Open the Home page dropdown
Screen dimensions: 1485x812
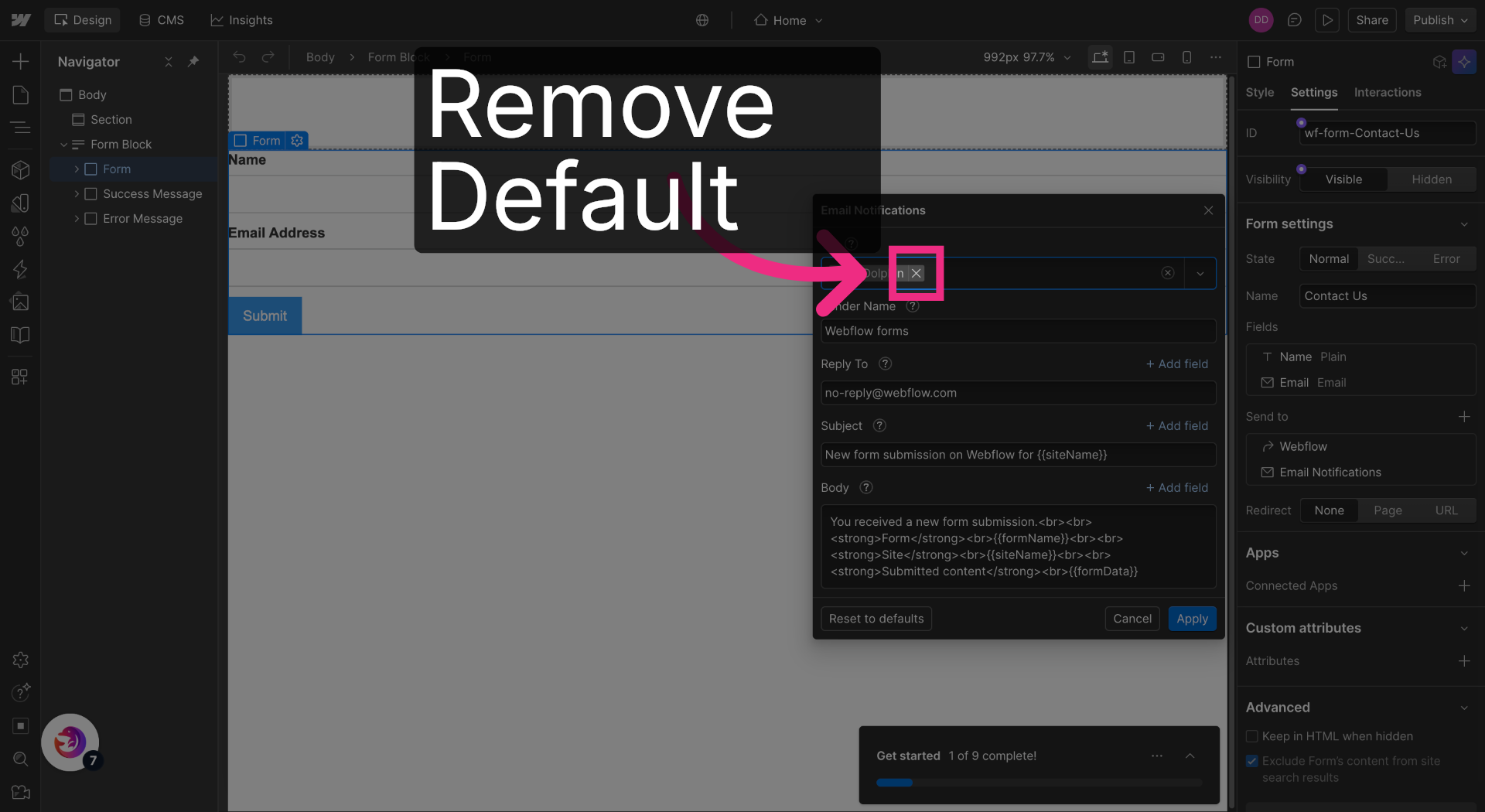(x=789, y=20)
